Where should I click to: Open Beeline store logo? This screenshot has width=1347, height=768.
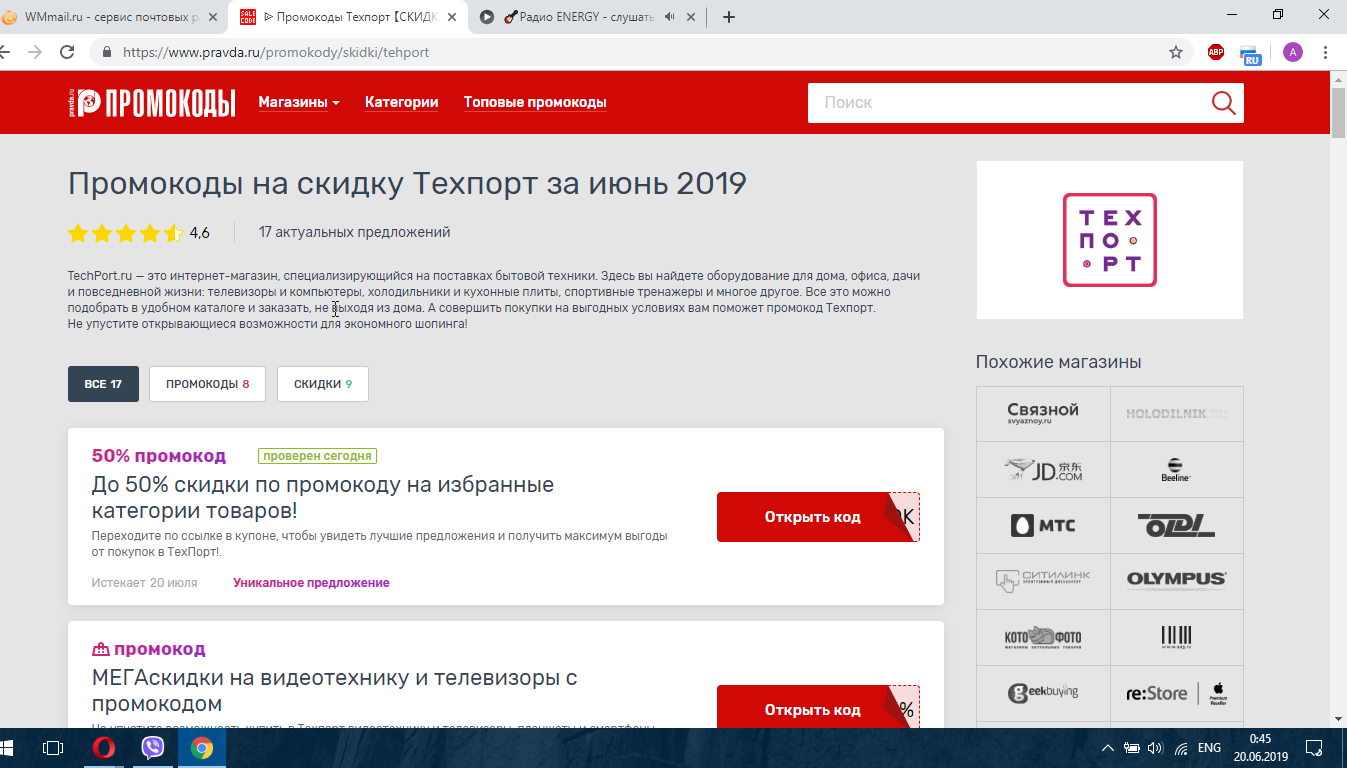1177,470
